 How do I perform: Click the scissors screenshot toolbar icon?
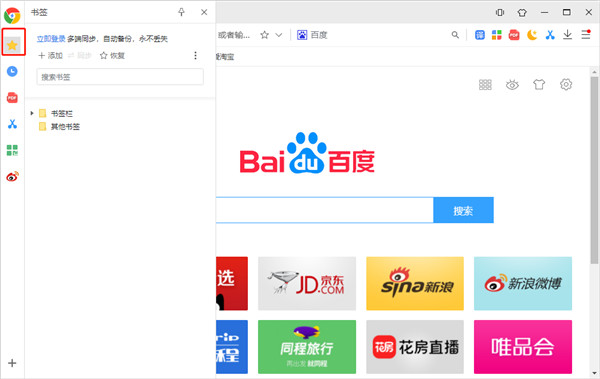point(550,35)
